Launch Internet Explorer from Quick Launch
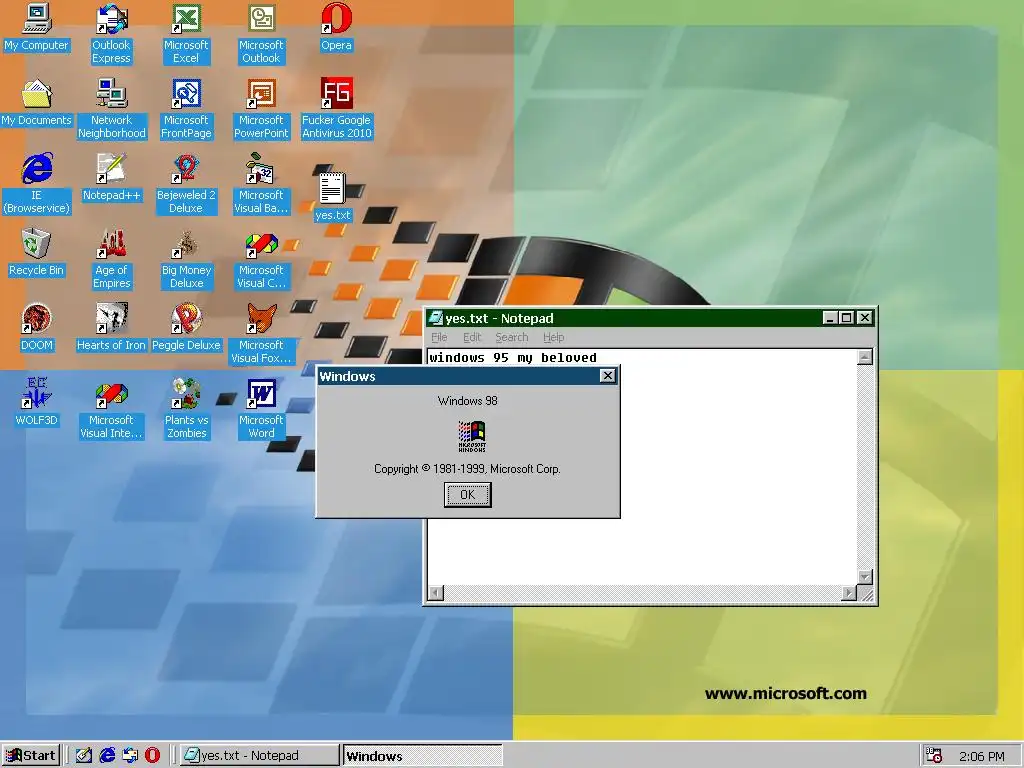 (107, 756)
